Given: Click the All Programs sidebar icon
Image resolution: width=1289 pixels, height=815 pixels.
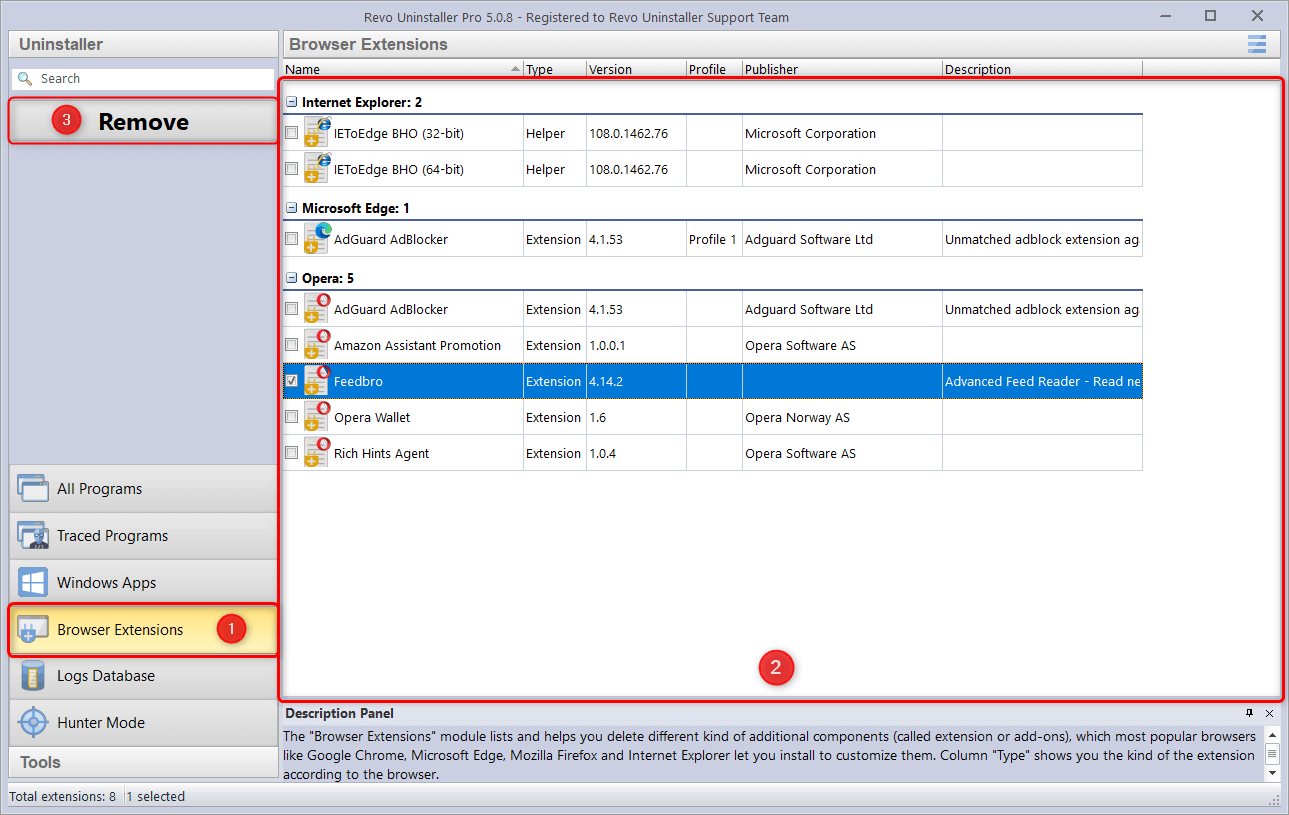Looking at the screenshot, I should point(33,489).
